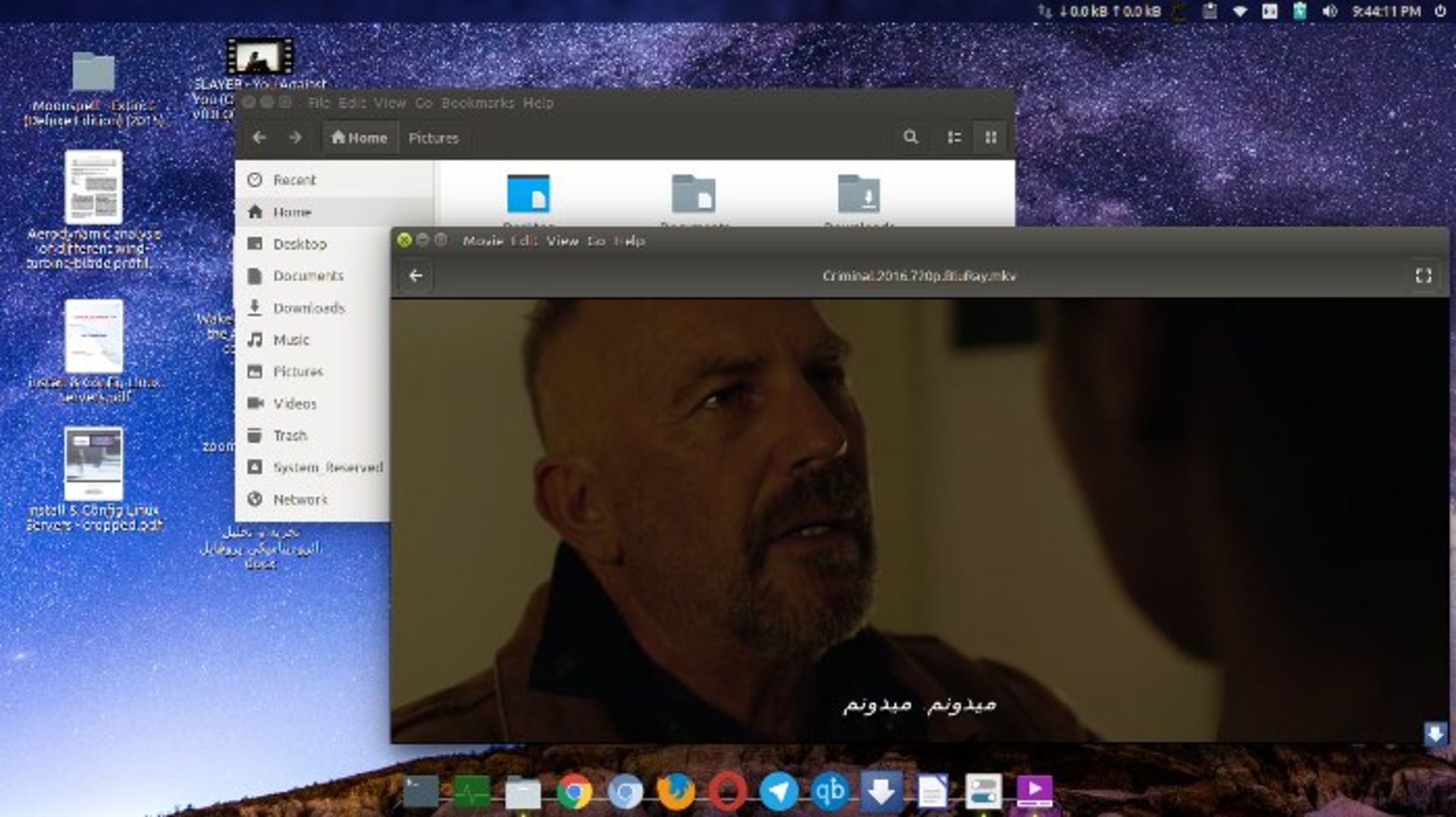Image resolution: width=1456 pixels, height=817 pixels.
Task: Open LibreOffice Writer from the dock
Action: pos(932,793)
